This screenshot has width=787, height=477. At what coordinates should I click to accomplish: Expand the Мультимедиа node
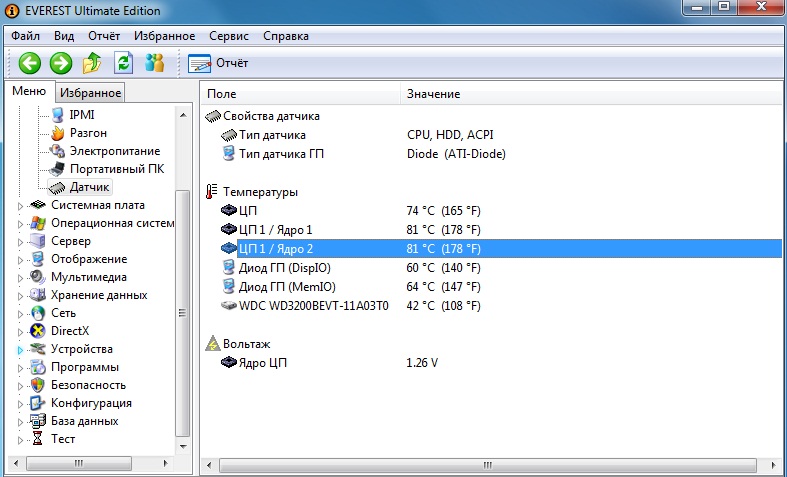pos(20,278)
